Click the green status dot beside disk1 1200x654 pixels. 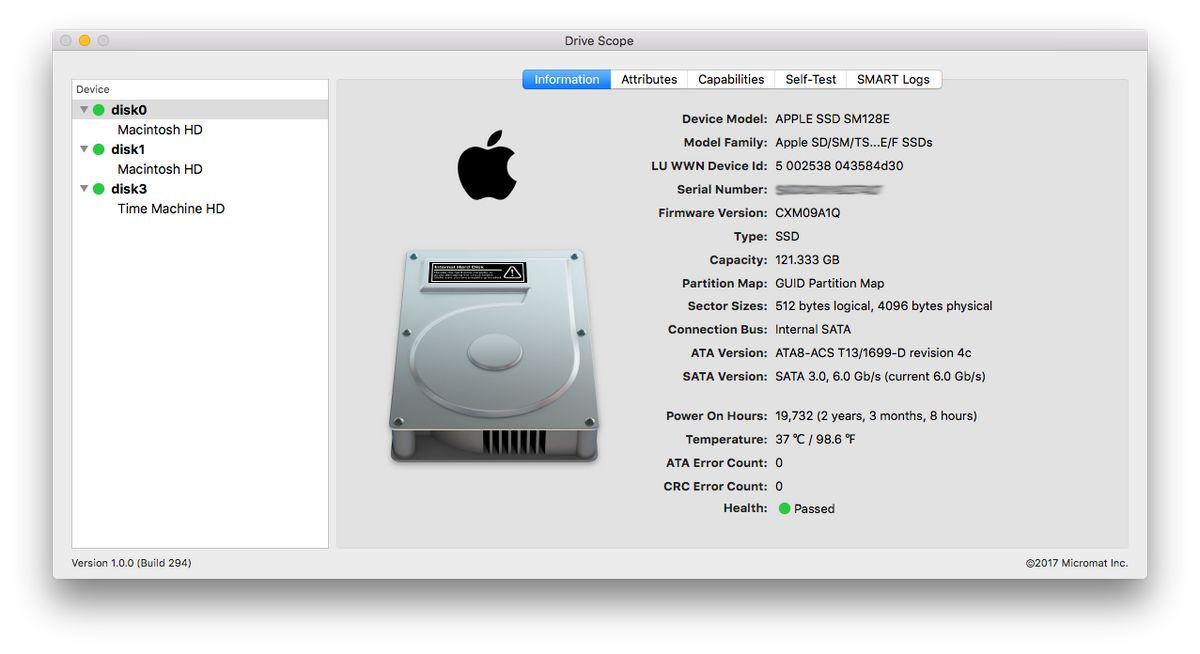[x=98, y=149]
